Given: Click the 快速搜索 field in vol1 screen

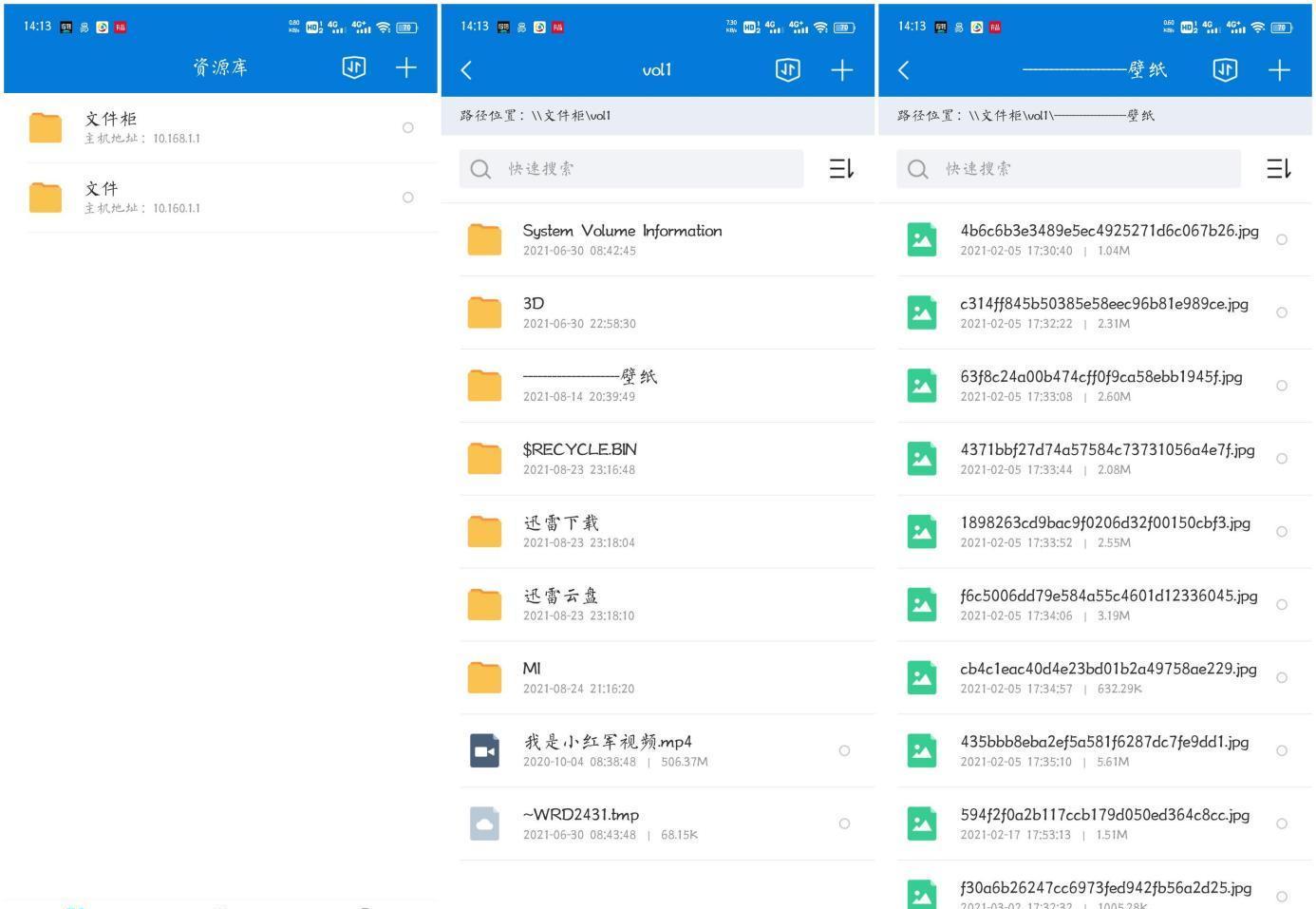Looking at the screenshot, I should coord(631,168).
